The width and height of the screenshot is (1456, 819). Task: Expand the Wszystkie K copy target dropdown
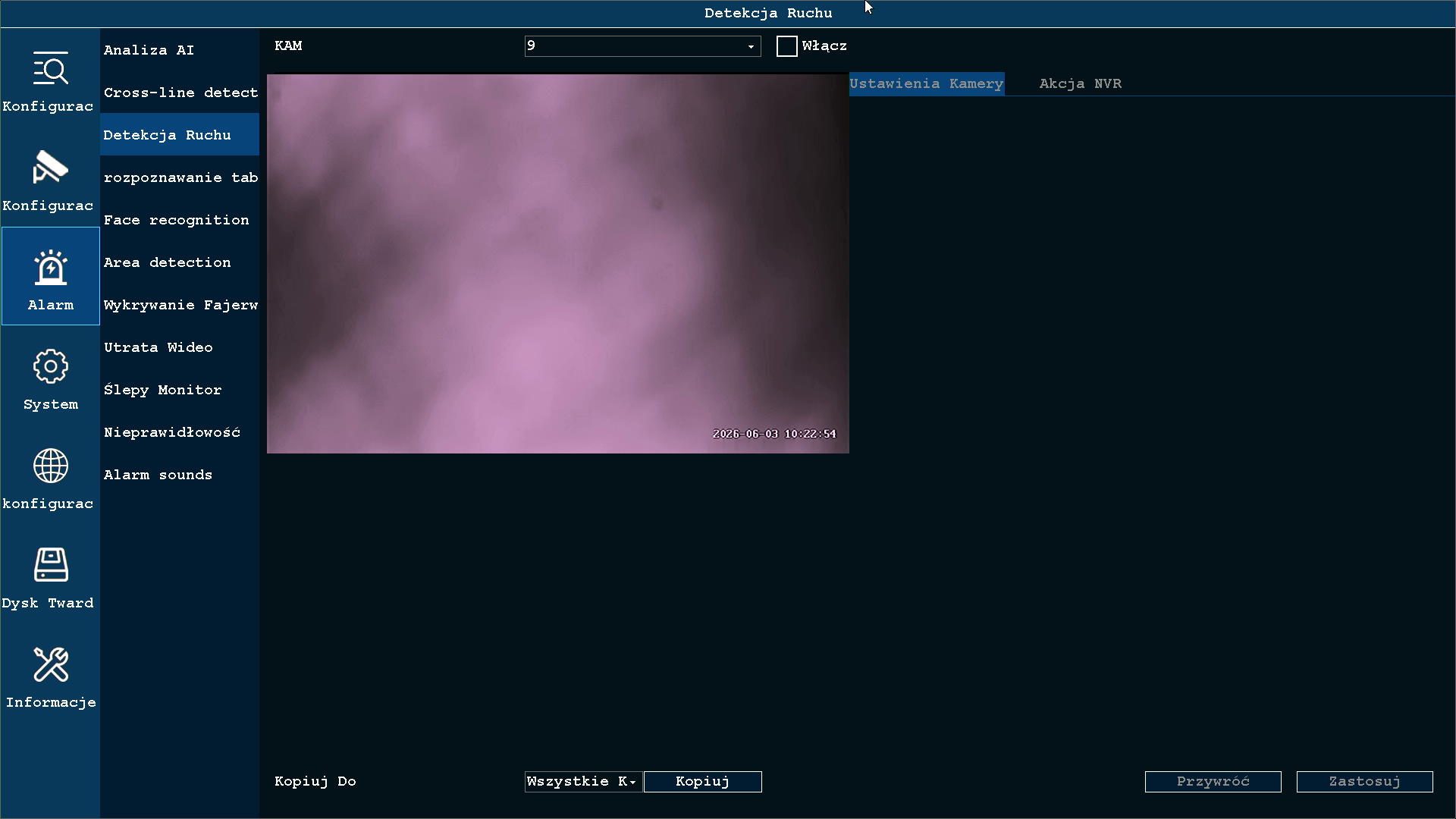click(582, 782)
